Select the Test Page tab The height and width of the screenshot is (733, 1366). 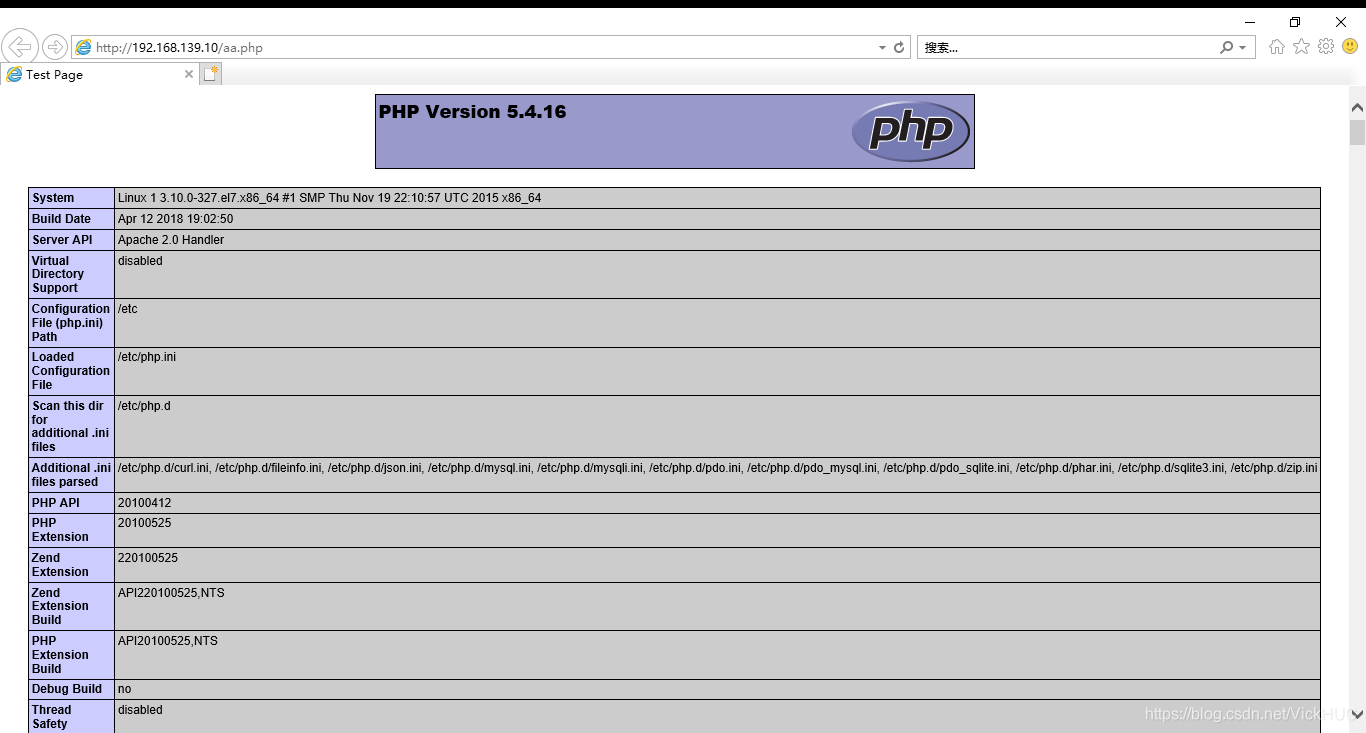pyautogui.click(x=100, y=74)
